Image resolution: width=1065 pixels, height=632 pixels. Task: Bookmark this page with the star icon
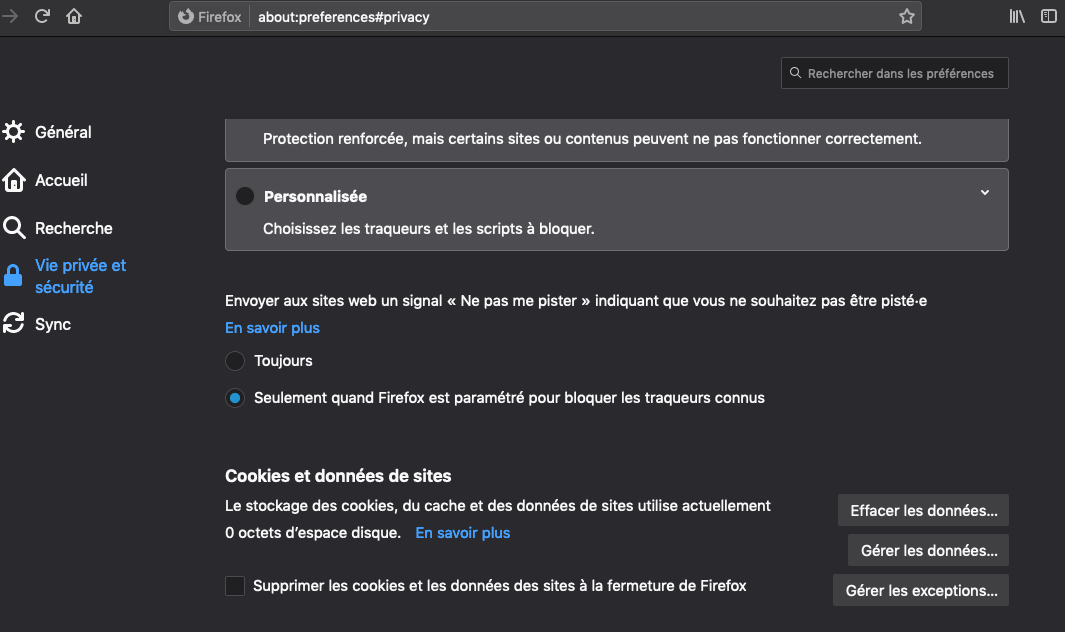pyautogui.click(x=907, y=16)
